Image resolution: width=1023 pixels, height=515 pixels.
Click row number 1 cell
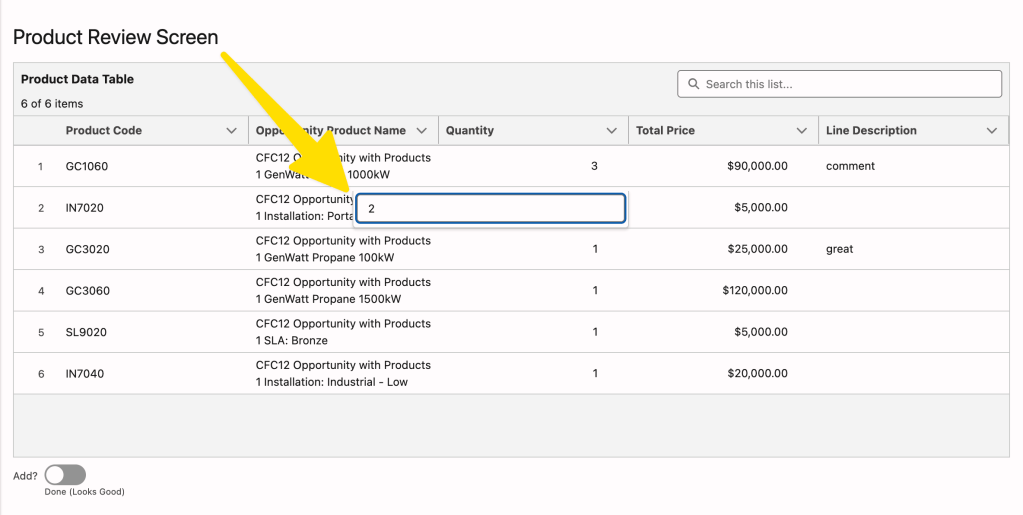click(x=40, y=166)
